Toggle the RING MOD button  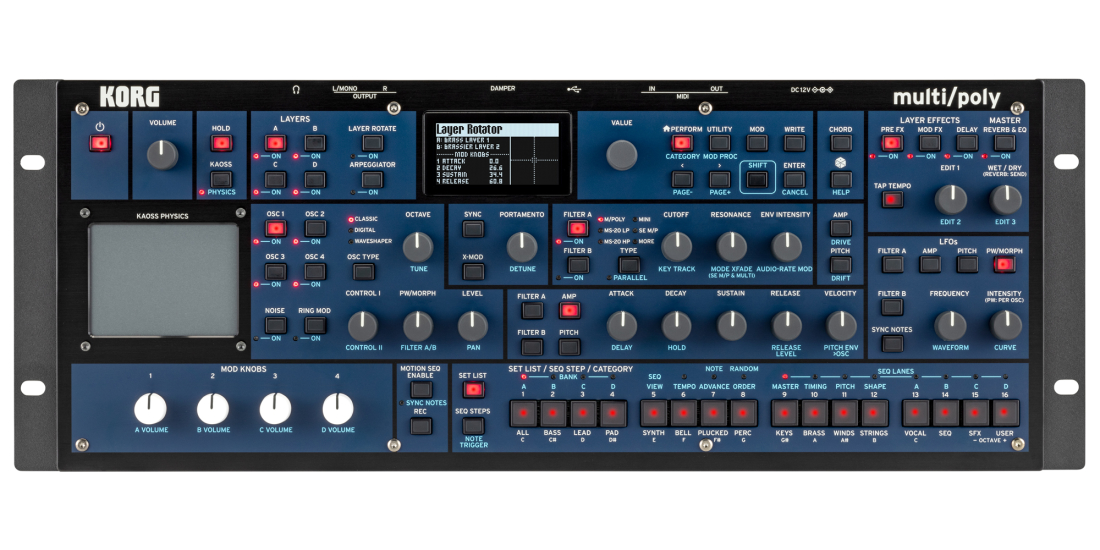pos(315,325)
